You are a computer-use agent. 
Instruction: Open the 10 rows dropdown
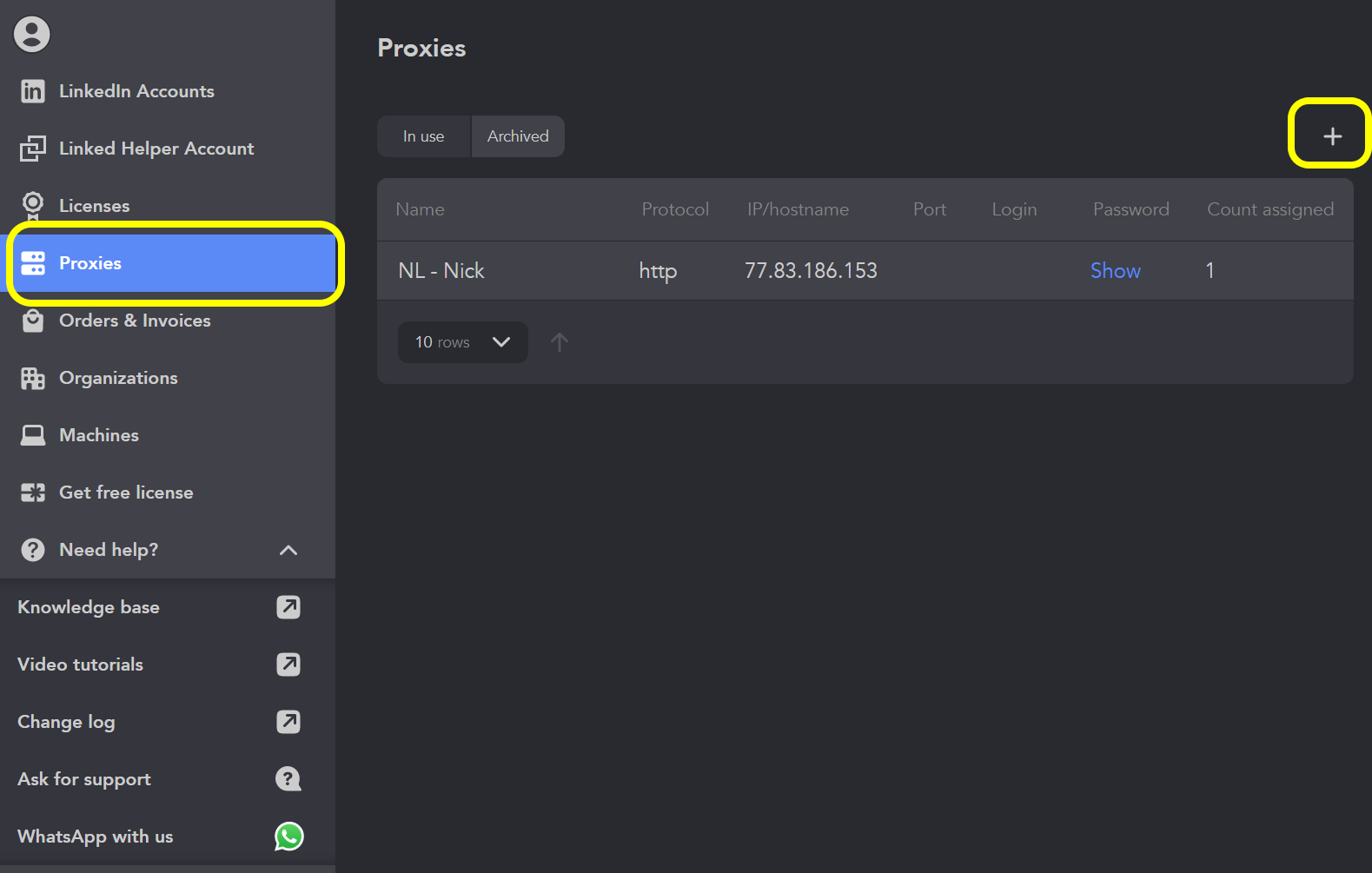pos(463,342)
